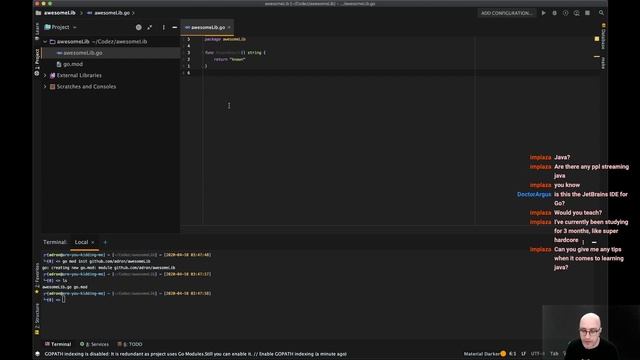Close the Local terminal session tab
The height and width of the screenshot is (360, 640).
click(x=93, y=242)
